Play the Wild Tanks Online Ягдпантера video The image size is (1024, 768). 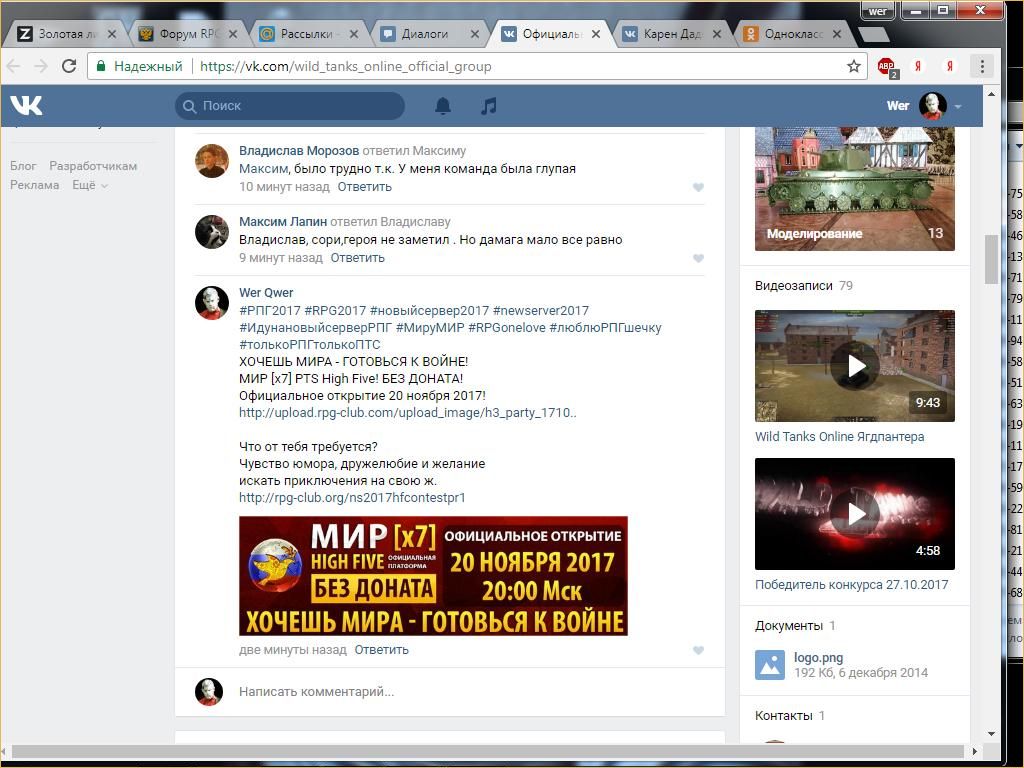coord(855,366)
